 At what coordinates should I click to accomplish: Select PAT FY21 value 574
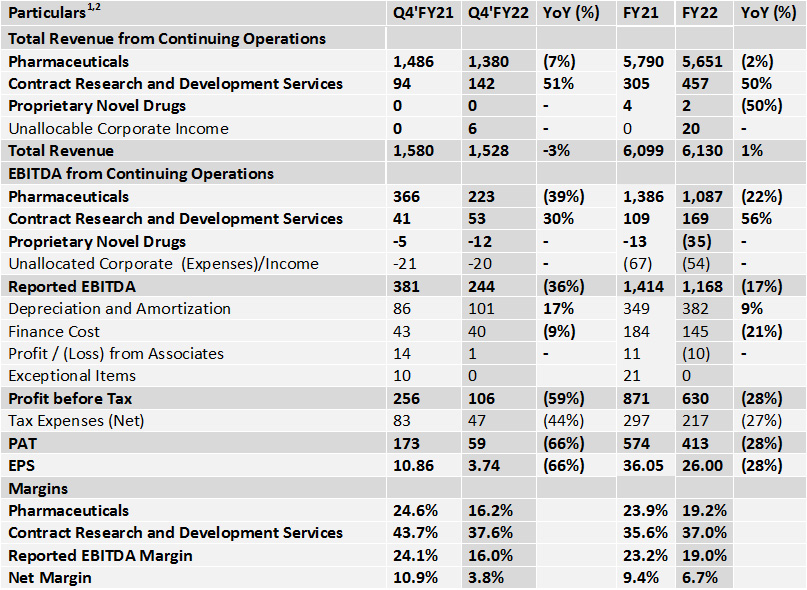(636, 444)
